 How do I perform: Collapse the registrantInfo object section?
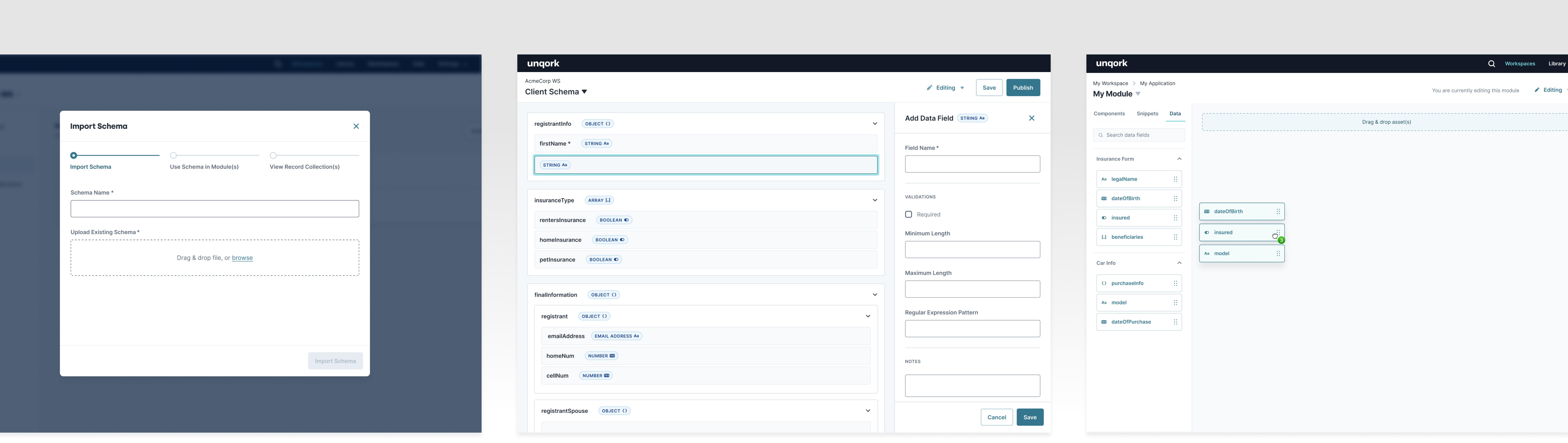coord(875,124)
